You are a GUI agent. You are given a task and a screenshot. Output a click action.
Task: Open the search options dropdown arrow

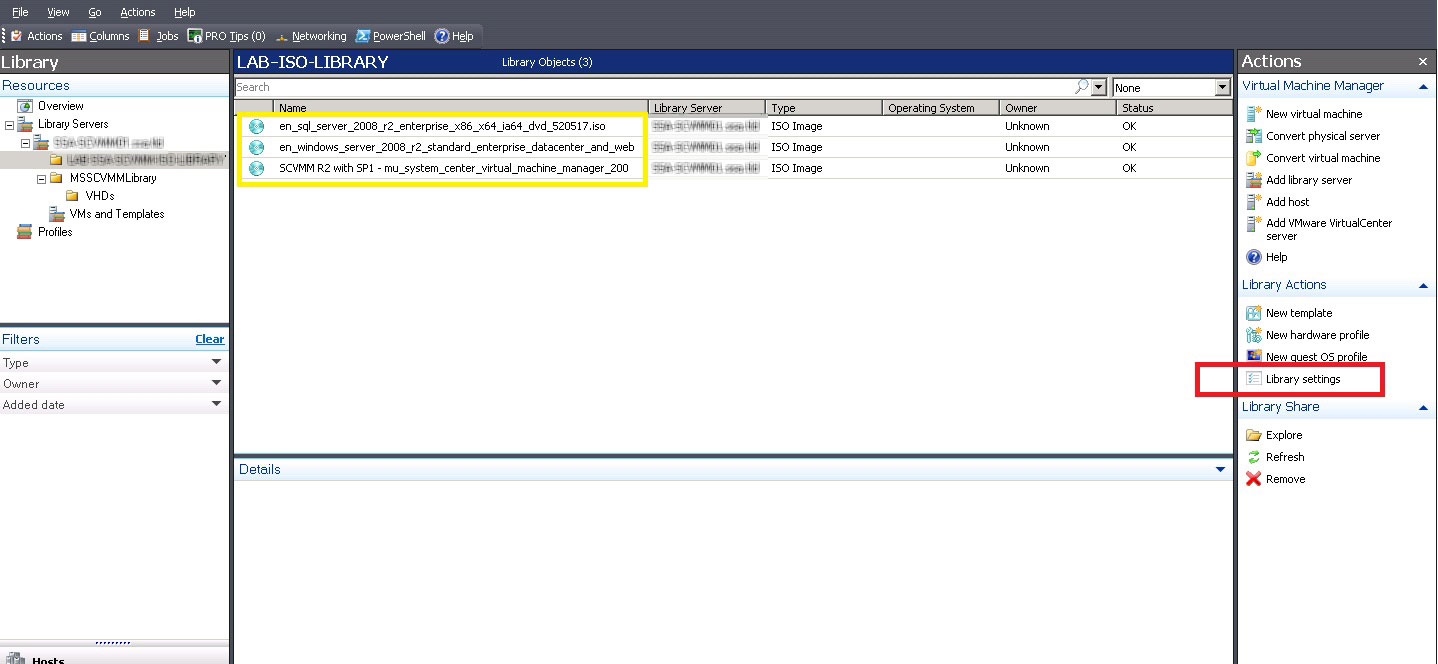pyautogui.click(x=1100, y=88)
